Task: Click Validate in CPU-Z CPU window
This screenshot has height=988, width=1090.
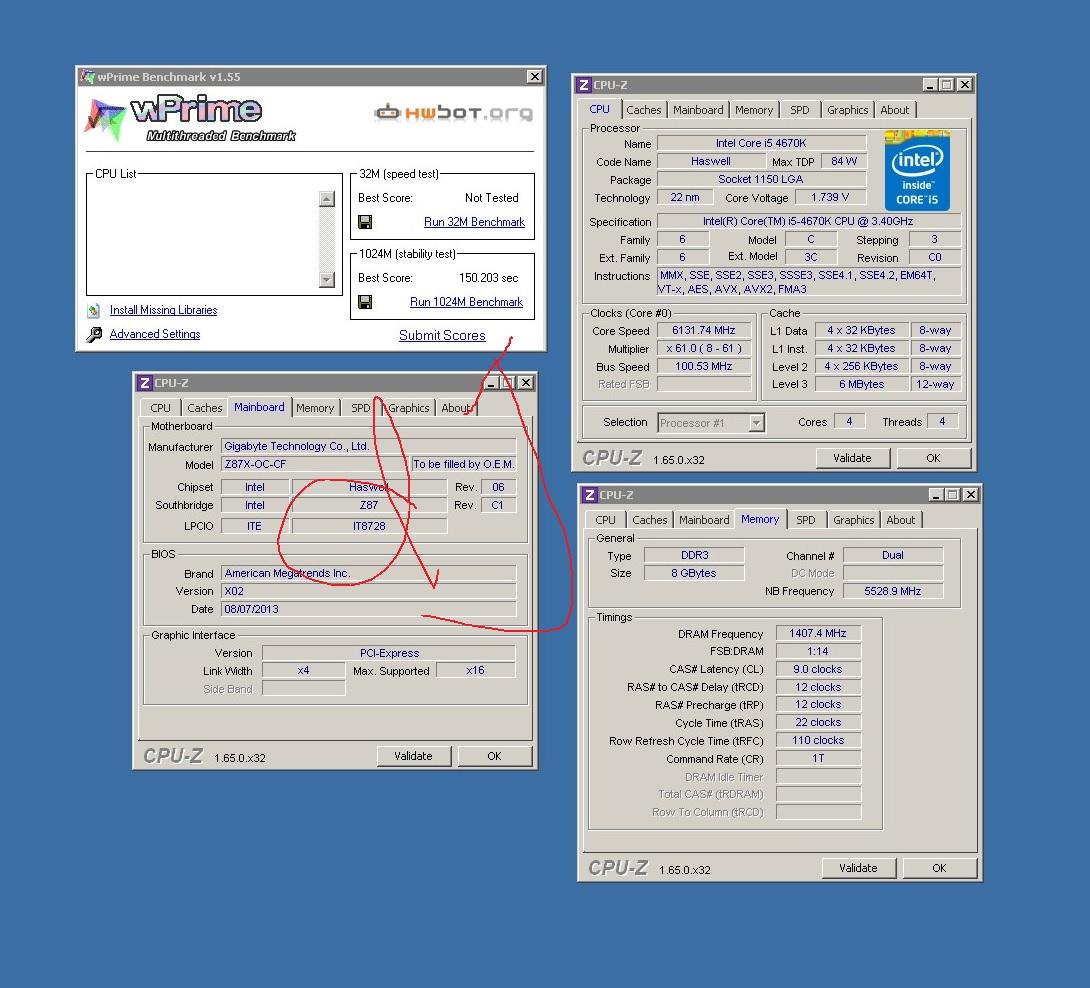Action: click(x=852, y=458)
